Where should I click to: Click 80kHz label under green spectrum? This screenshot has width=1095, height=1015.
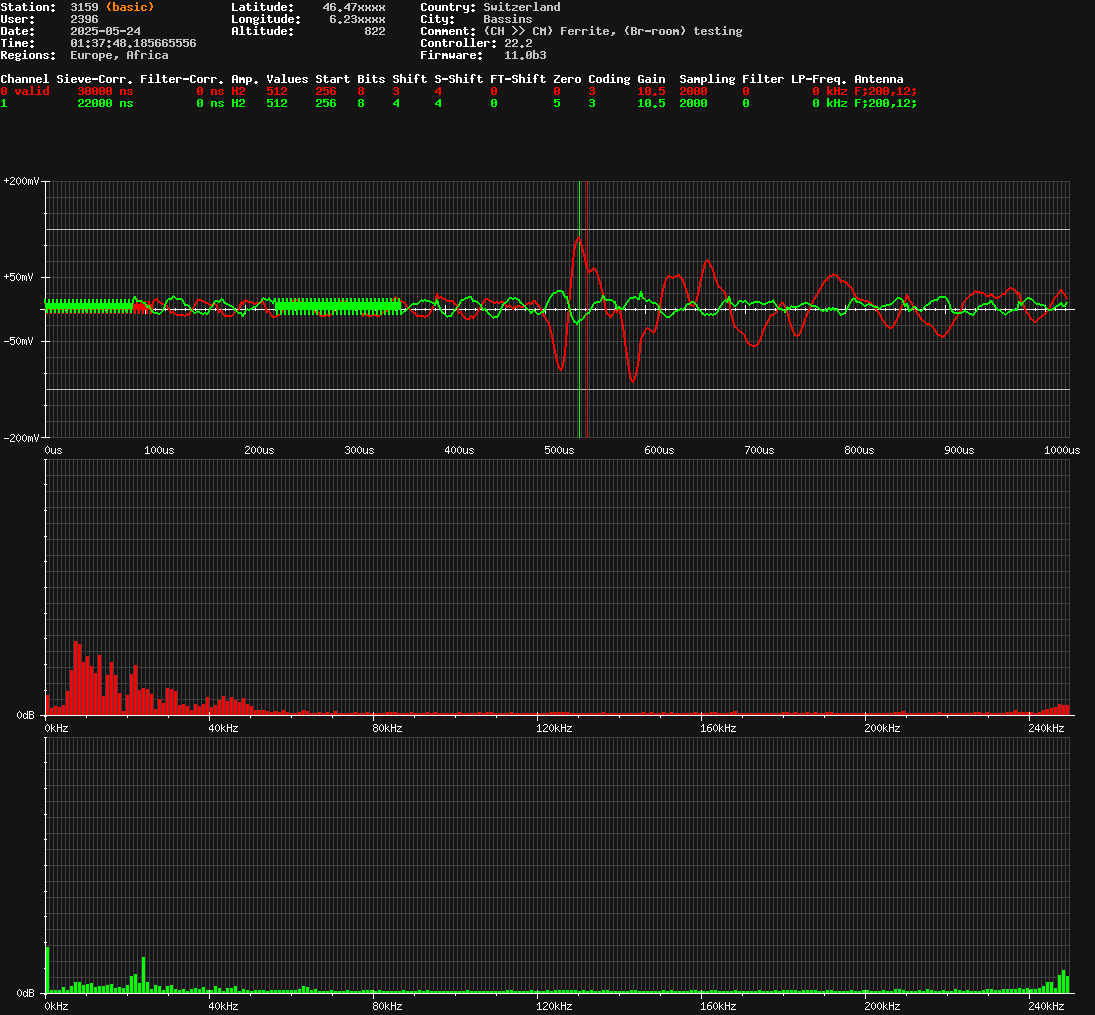pyautogui.click(x=387, y=1007)
